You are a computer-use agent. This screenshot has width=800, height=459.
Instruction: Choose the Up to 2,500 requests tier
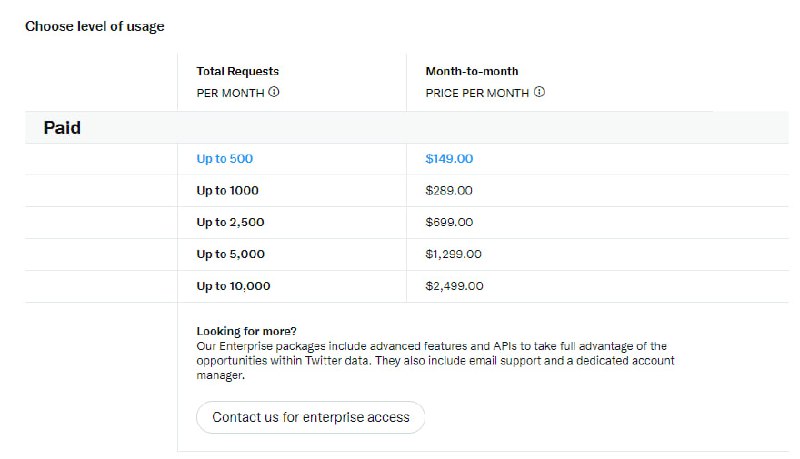[x=230, y=222]
